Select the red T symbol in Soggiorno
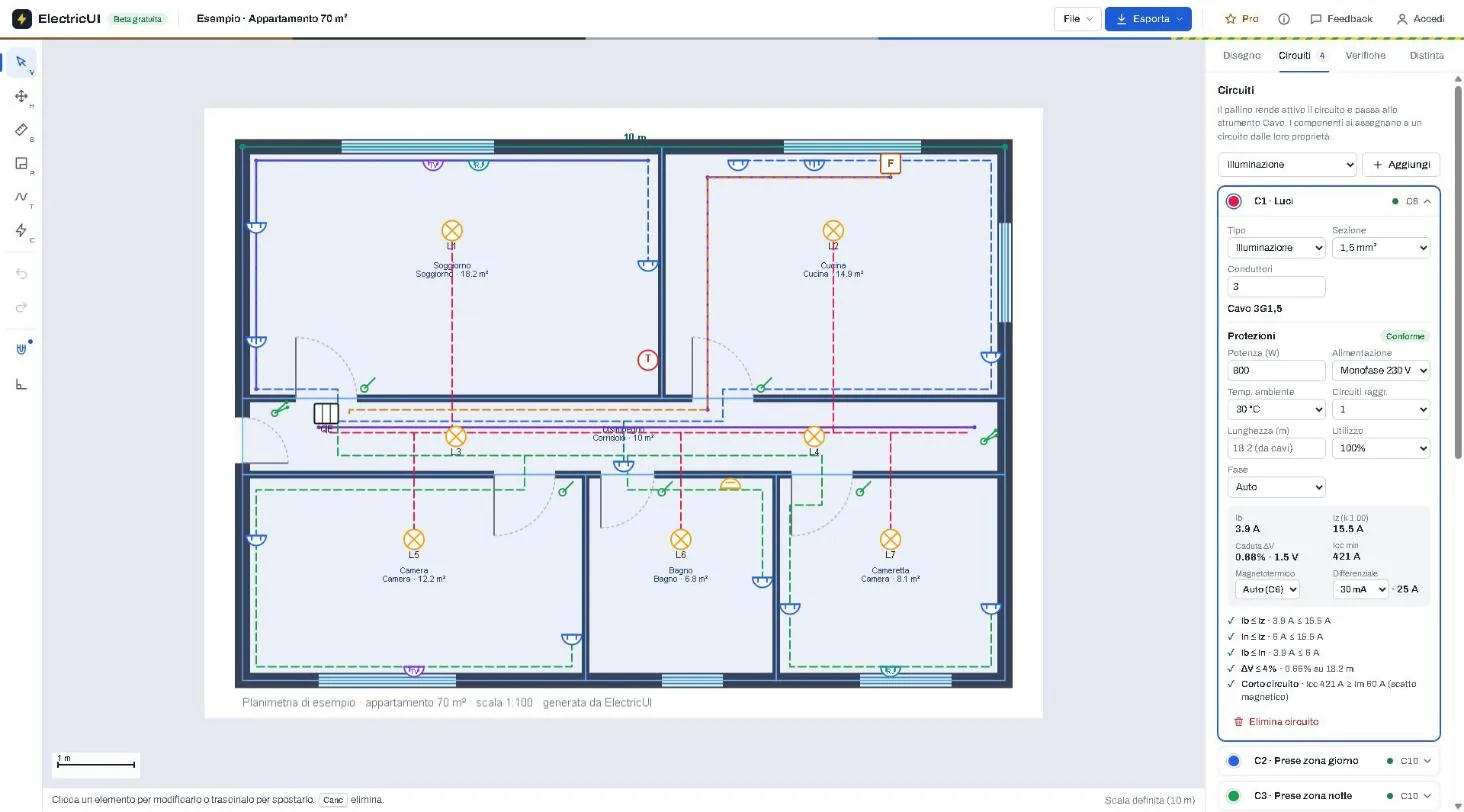This screenshot has height=812, width=1464. click(648, 359)
